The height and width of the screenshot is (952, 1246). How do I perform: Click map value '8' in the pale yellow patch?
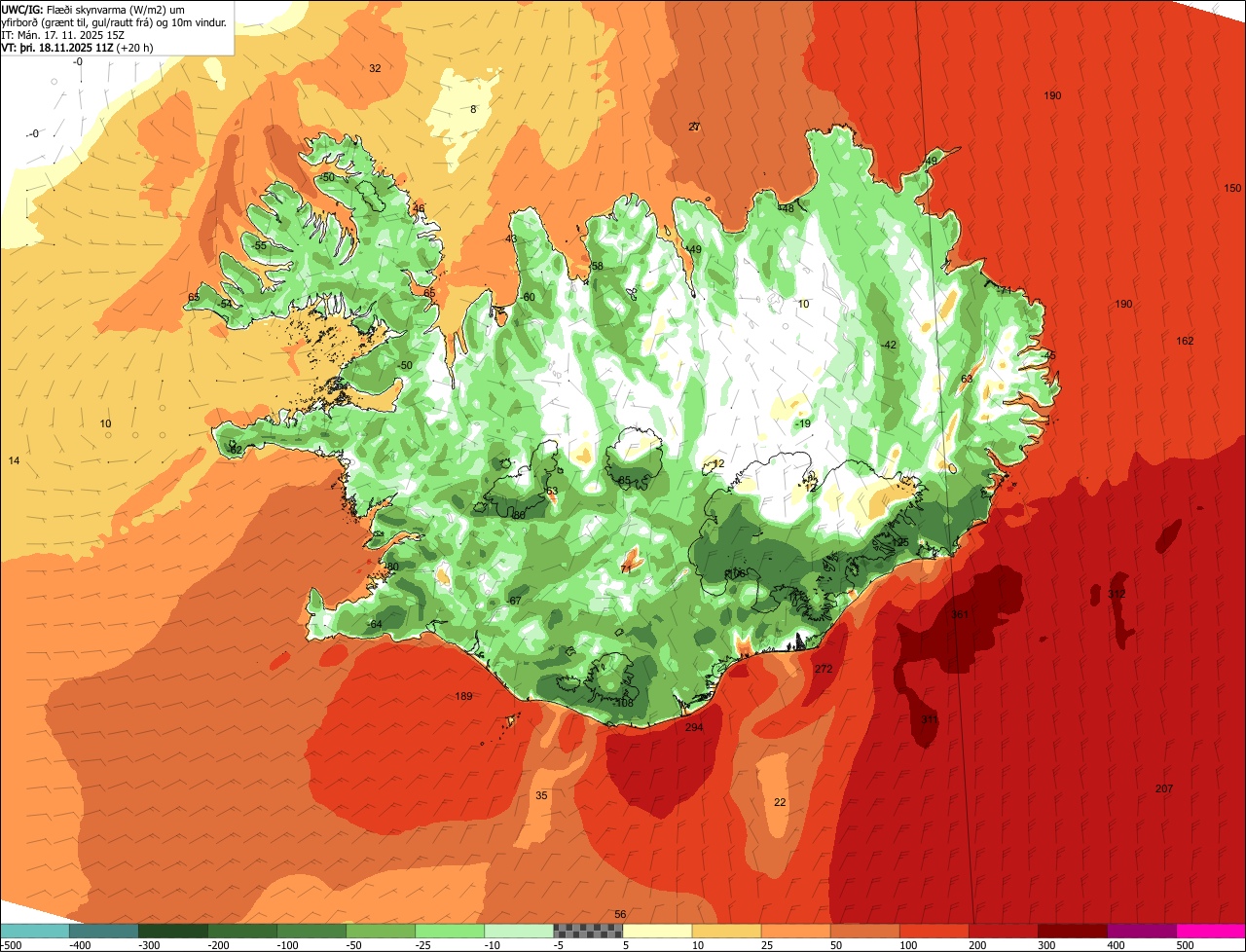click(473, 109)
